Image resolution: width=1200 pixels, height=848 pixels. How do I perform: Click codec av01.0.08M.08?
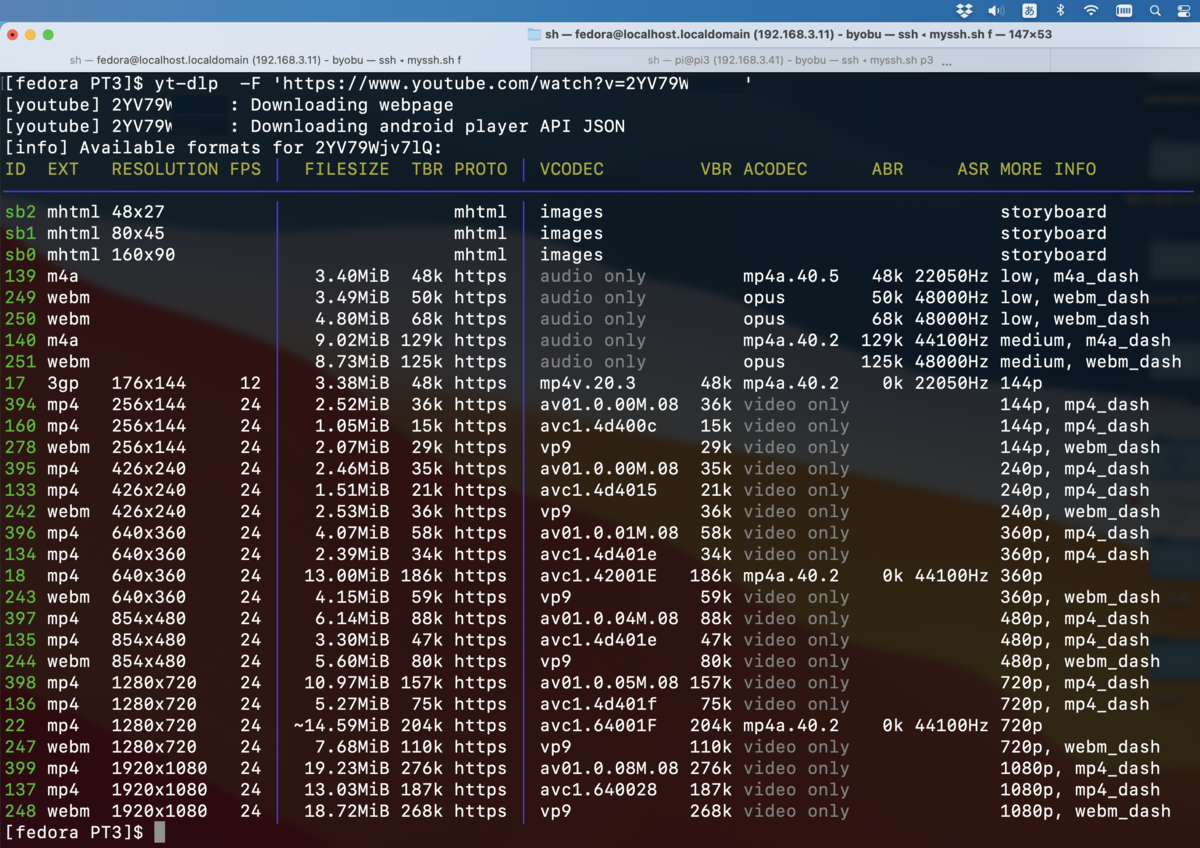click(x=610, y=769)
